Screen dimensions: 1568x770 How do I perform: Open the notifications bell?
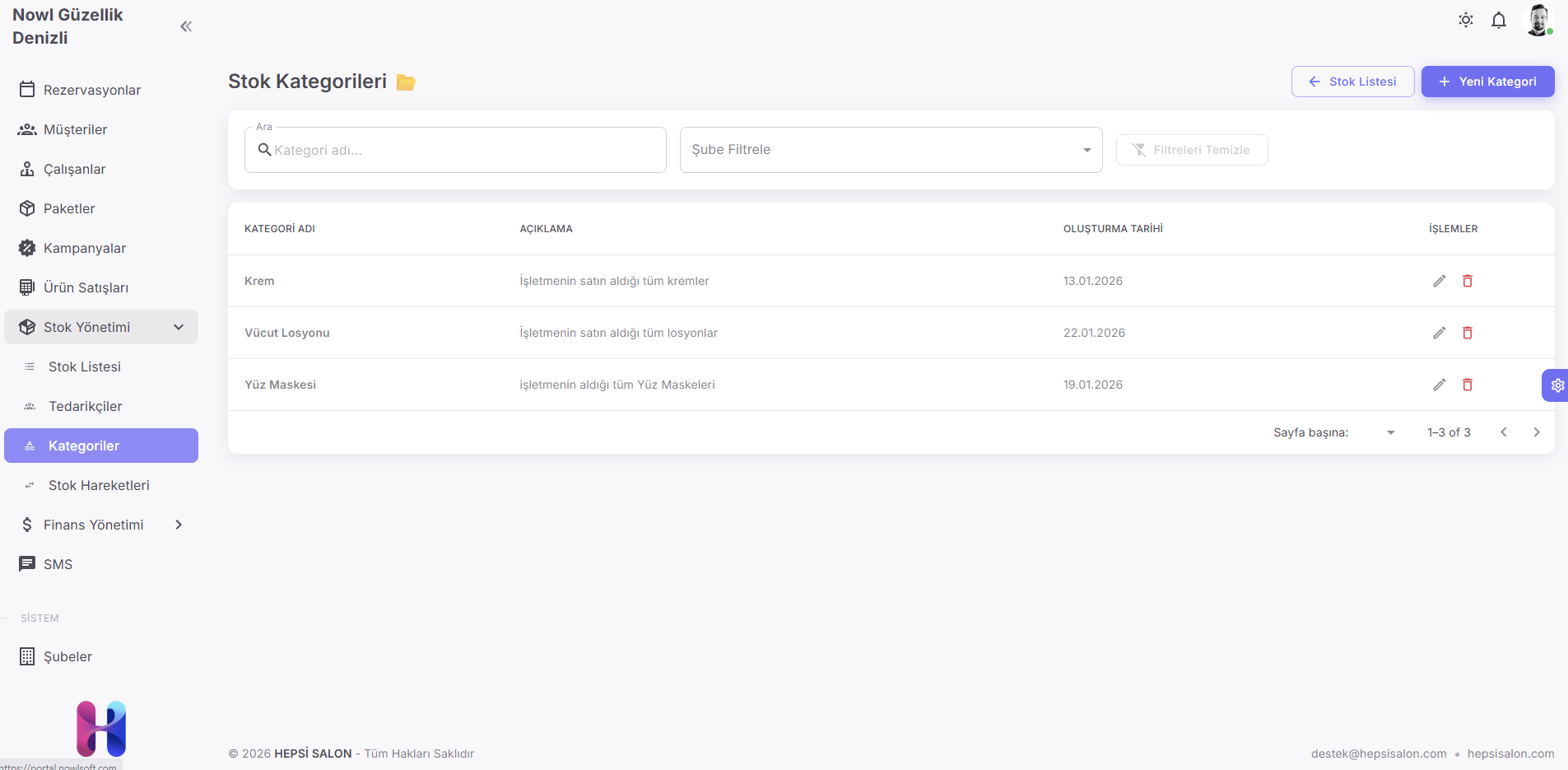pyautogui.click(x=1498, y=21)
